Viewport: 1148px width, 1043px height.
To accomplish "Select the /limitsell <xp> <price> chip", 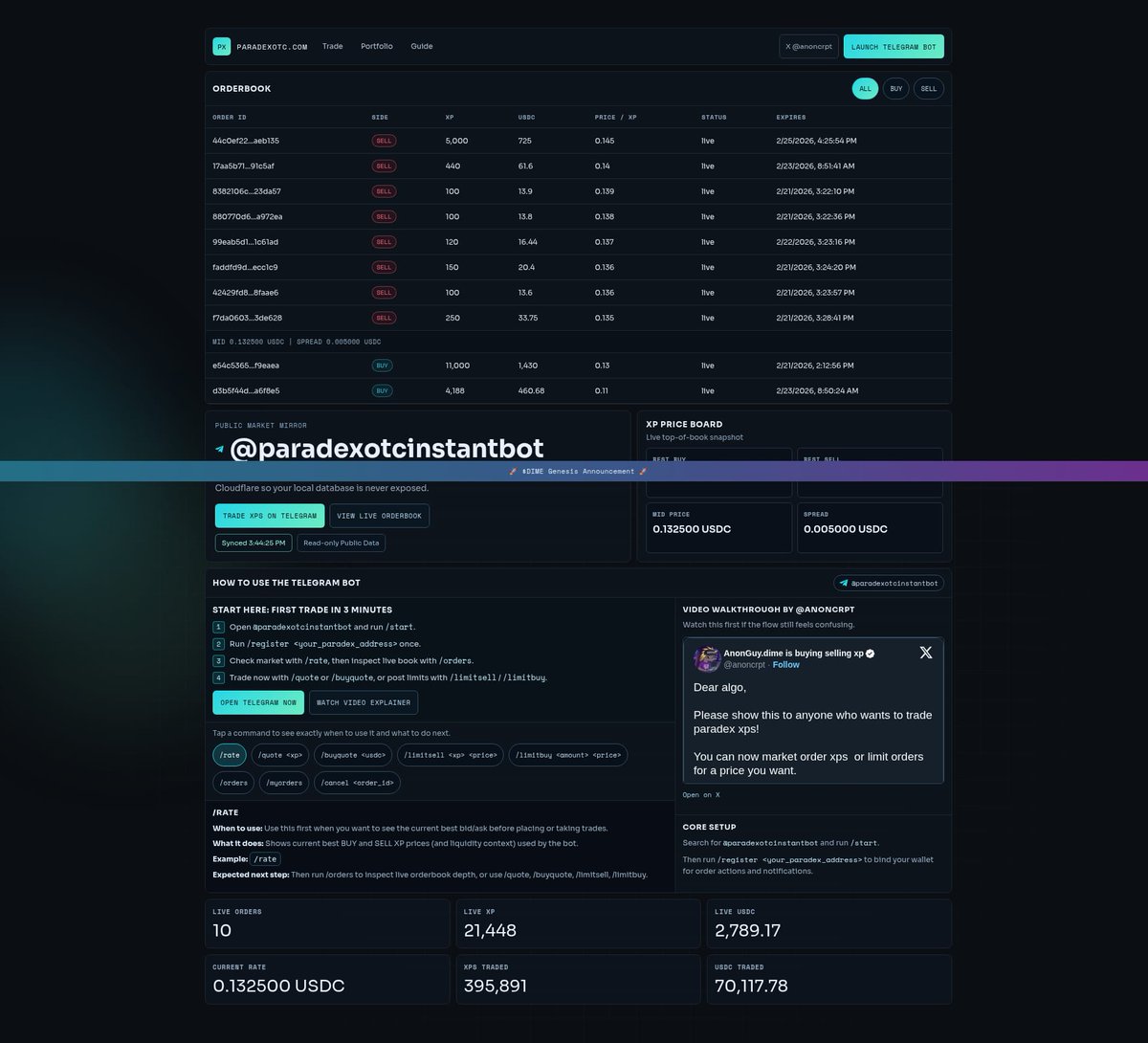I will pyautogui.click(x=450, y=755).
